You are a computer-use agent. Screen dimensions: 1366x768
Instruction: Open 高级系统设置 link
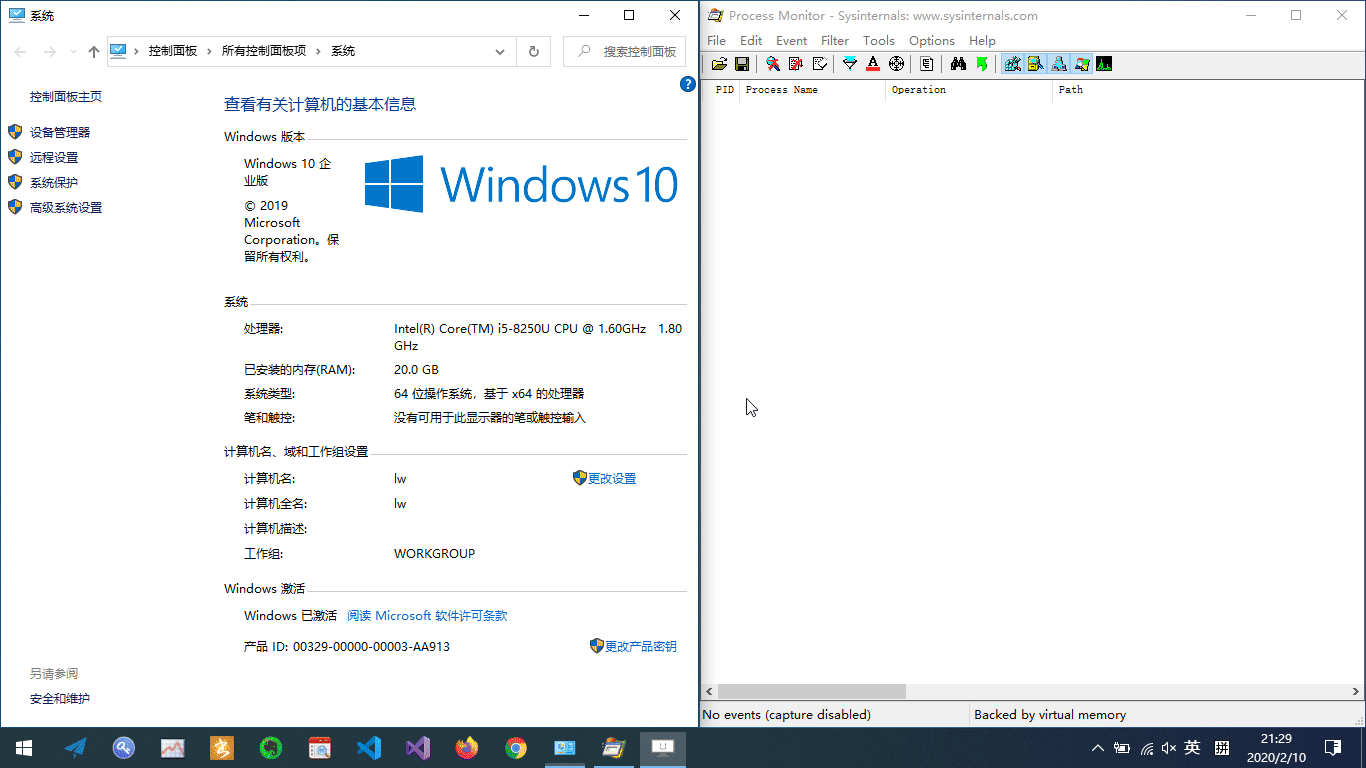66,207
